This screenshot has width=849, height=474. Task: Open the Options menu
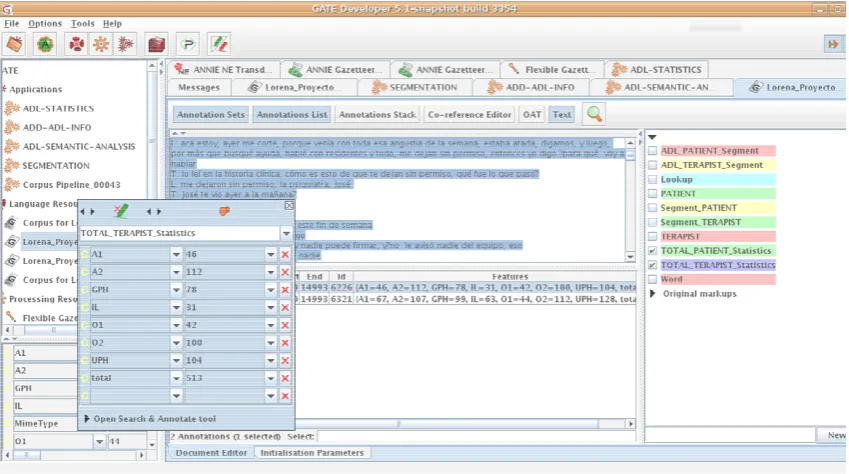pos(45,24)
